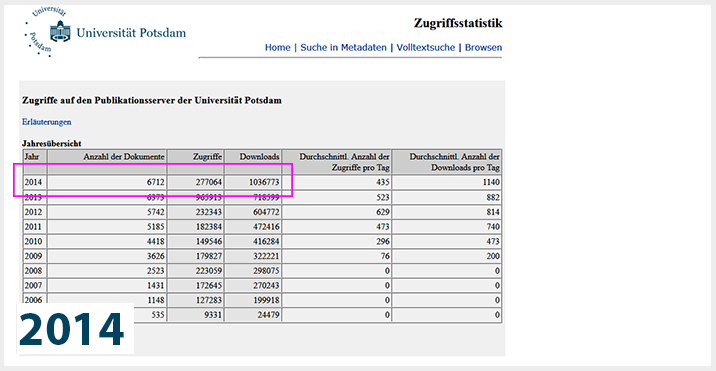Click the Zugriffsstatistik page title
This screenshot has height=371, width=716.
[x=458, y=23]
